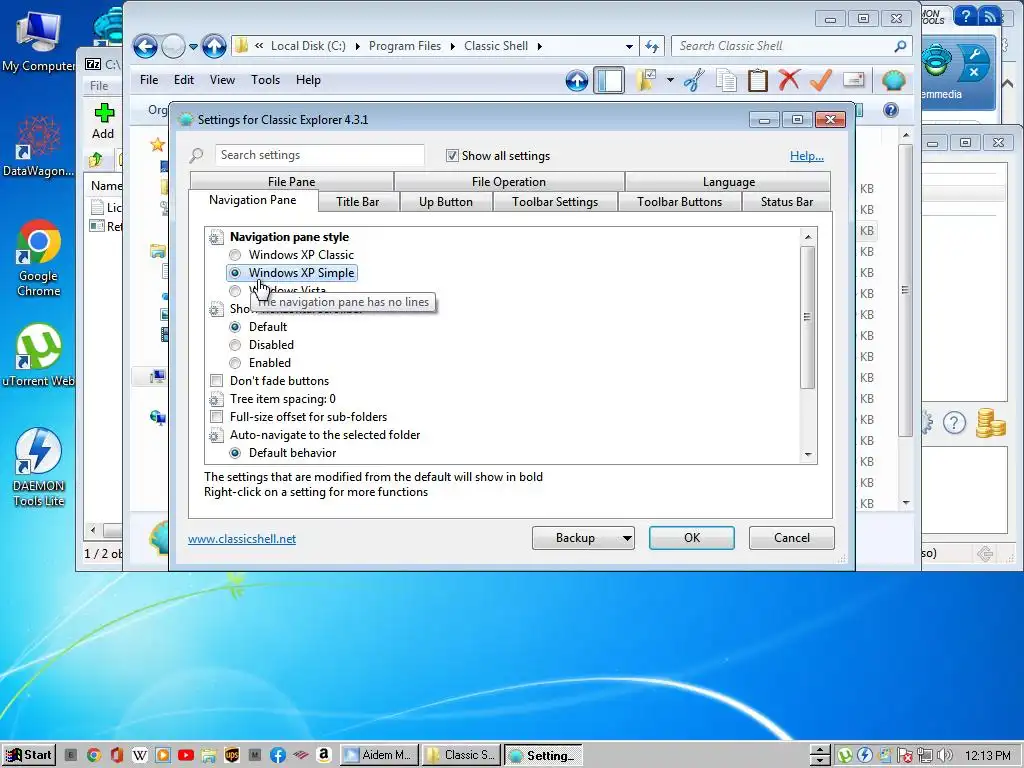The image size is (1024, 768).
Task: Select Default behavior radio option
Action: click(235, 453)
